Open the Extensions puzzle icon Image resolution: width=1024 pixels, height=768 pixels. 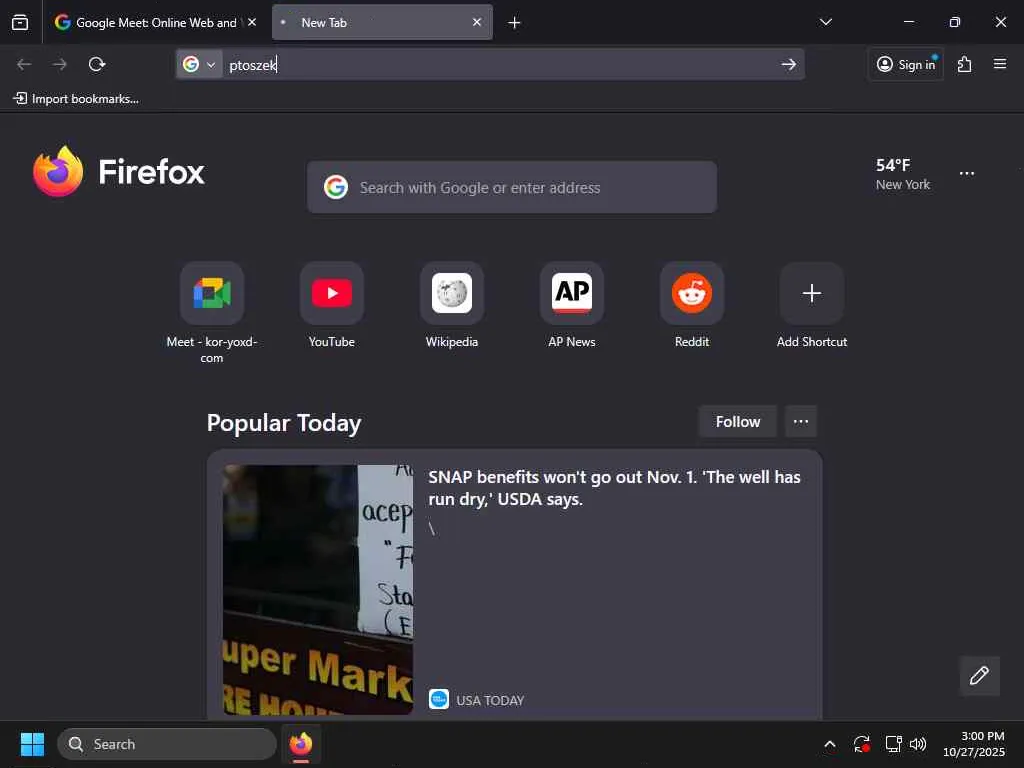pos(965,64)
